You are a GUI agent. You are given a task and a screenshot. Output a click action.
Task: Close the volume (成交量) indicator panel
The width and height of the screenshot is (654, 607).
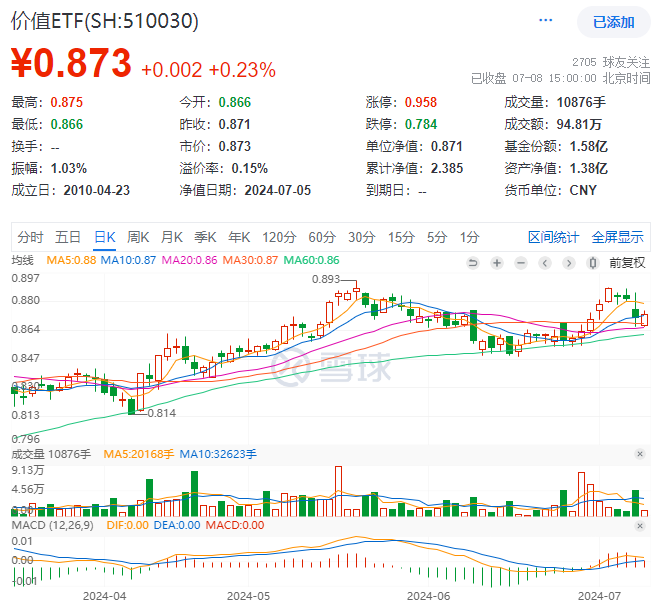coord(640,454)
